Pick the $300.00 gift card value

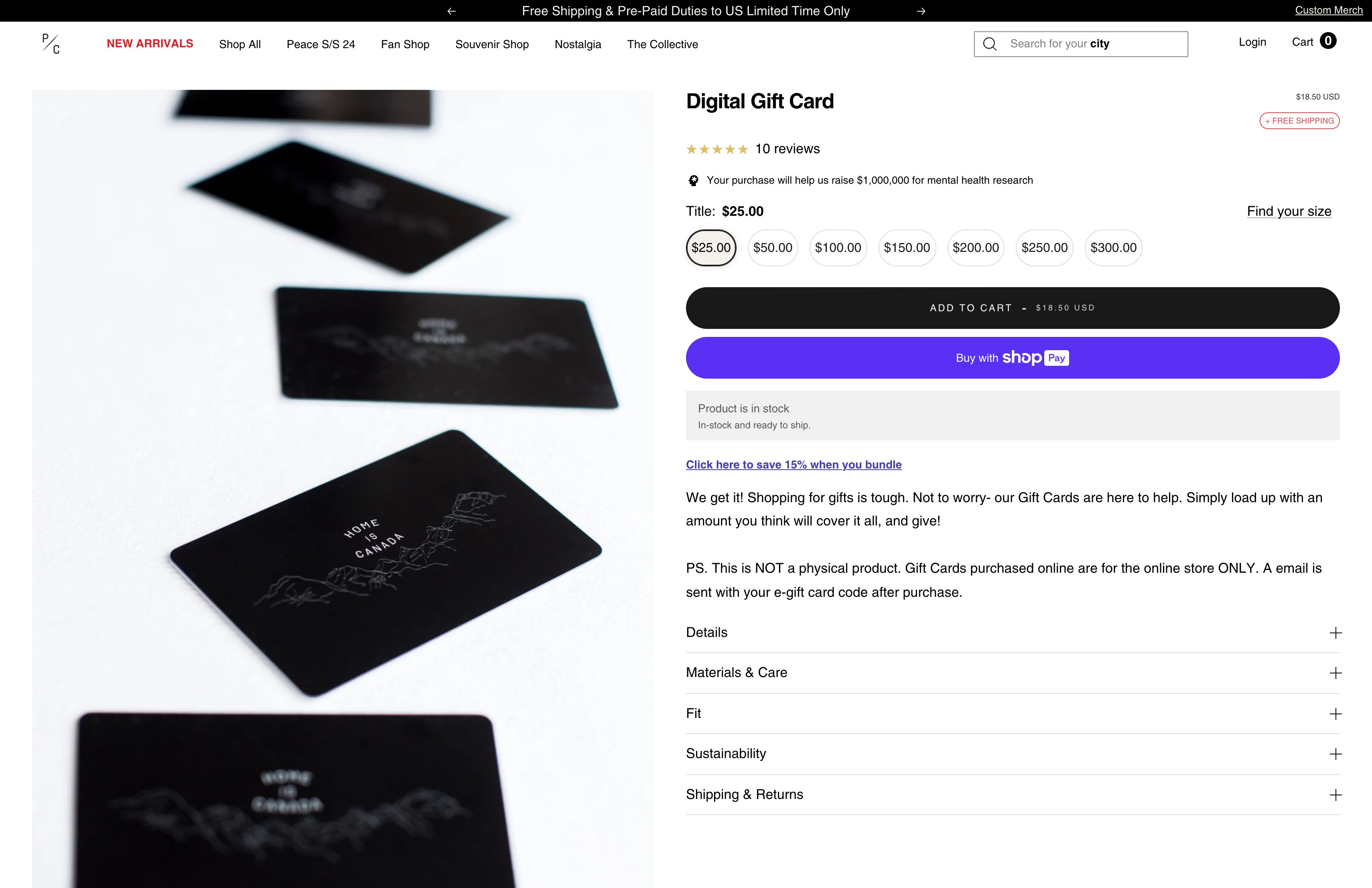coord(1113,248)
